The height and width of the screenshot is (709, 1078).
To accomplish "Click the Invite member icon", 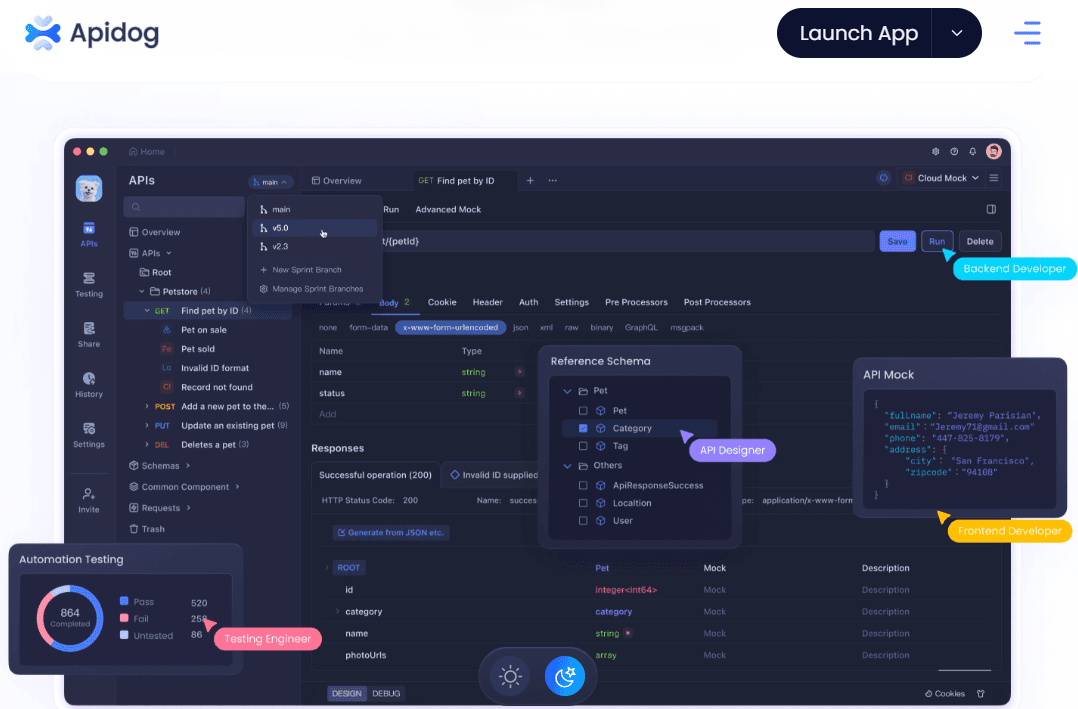I will (89, 501).
